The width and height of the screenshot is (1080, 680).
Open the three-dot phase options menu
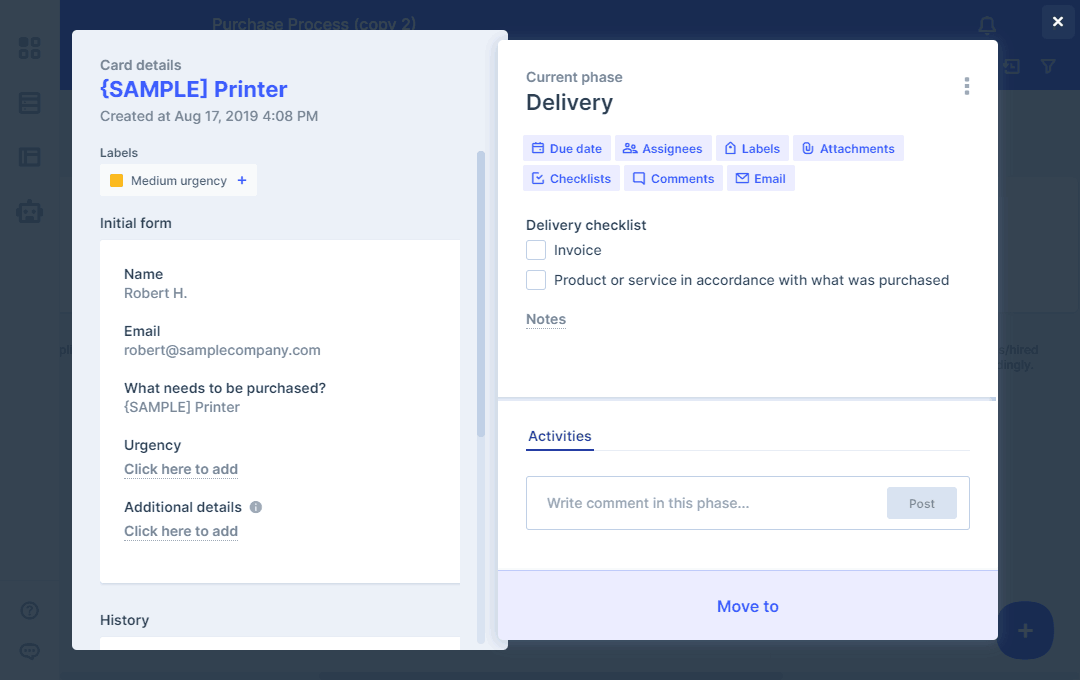pyautogui.click(x=966, y=87)
